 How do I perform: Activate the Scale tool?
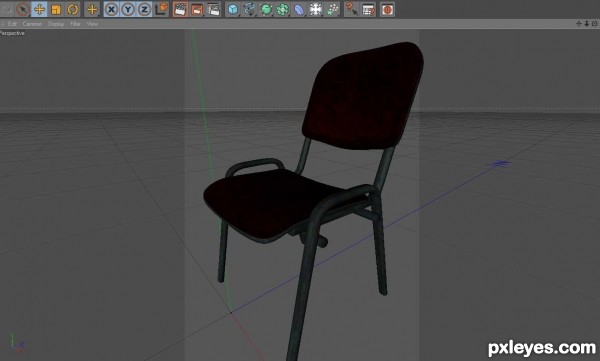point(56,9)
